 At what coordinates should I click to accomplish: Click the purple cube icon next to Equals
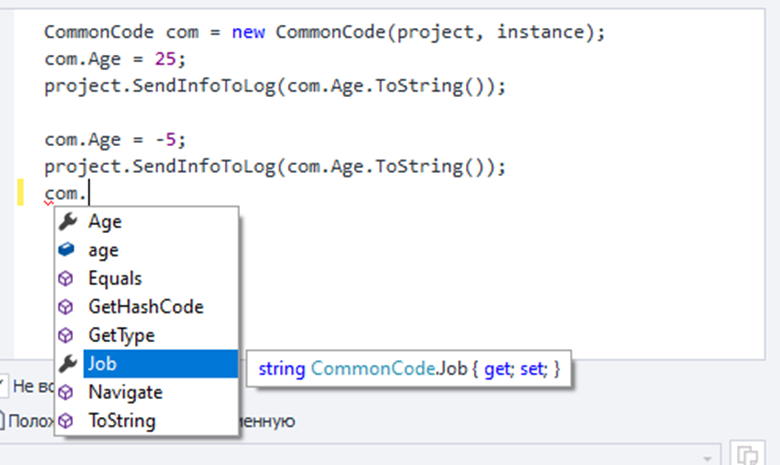(69, 279)
